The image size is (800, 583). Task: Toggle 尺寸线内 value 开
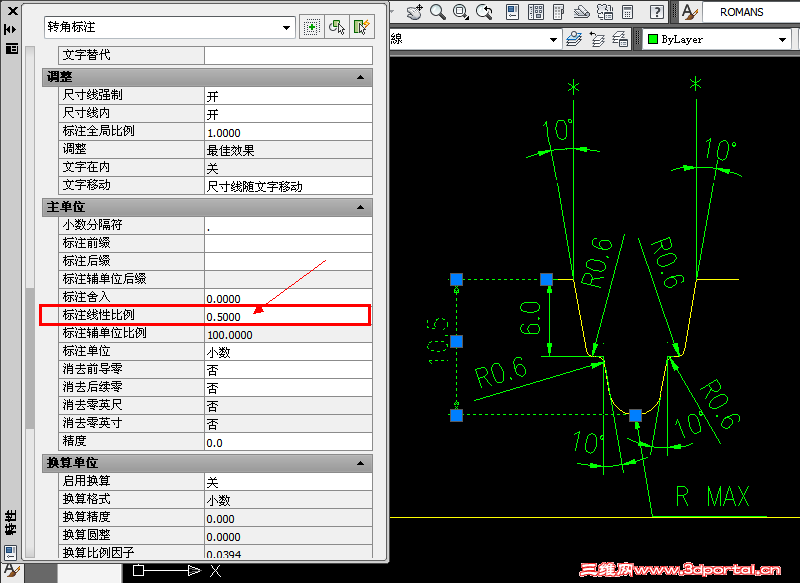point(288,114)
